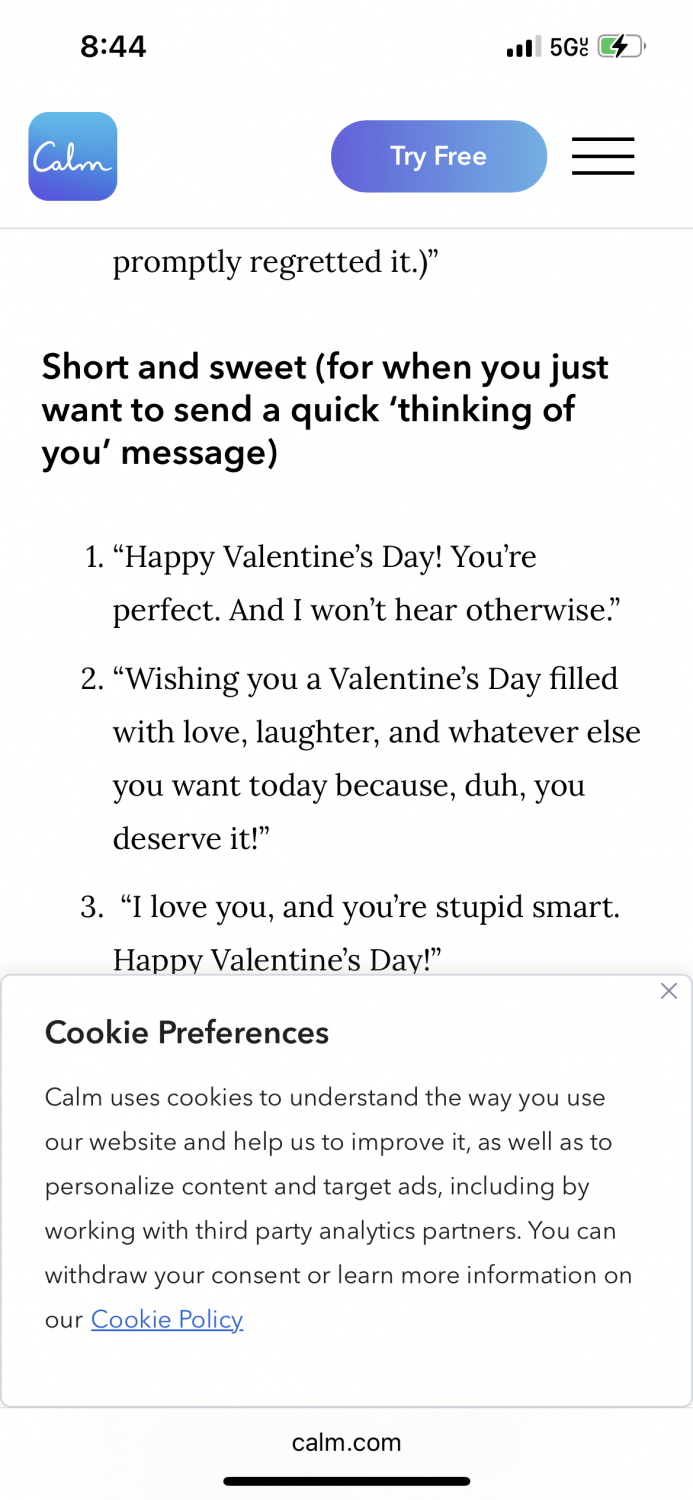This screenshot has height=1500, width=693.
Task: Tap the Calm logo icon
Action: tap(73, 156)
